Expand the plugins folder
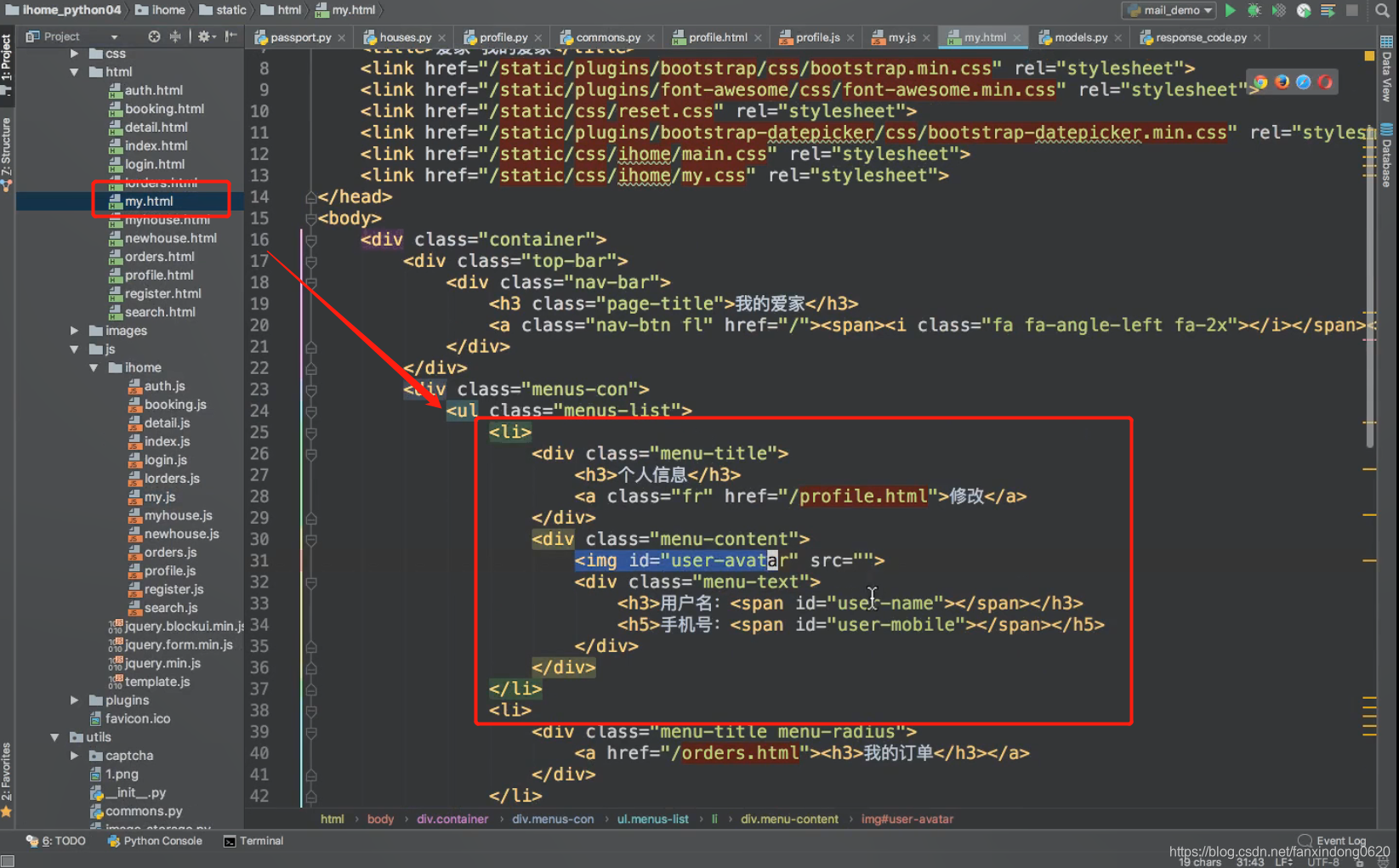1399x868 pixels. (75, 701)
